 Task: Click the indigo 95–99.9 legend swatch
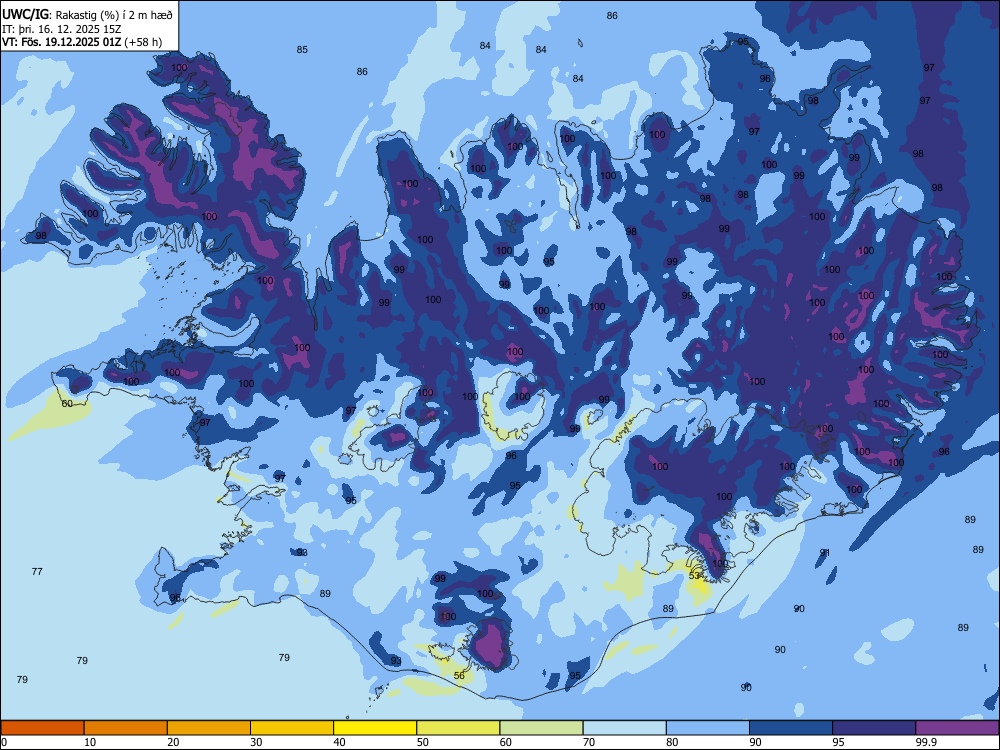[874, 728]
